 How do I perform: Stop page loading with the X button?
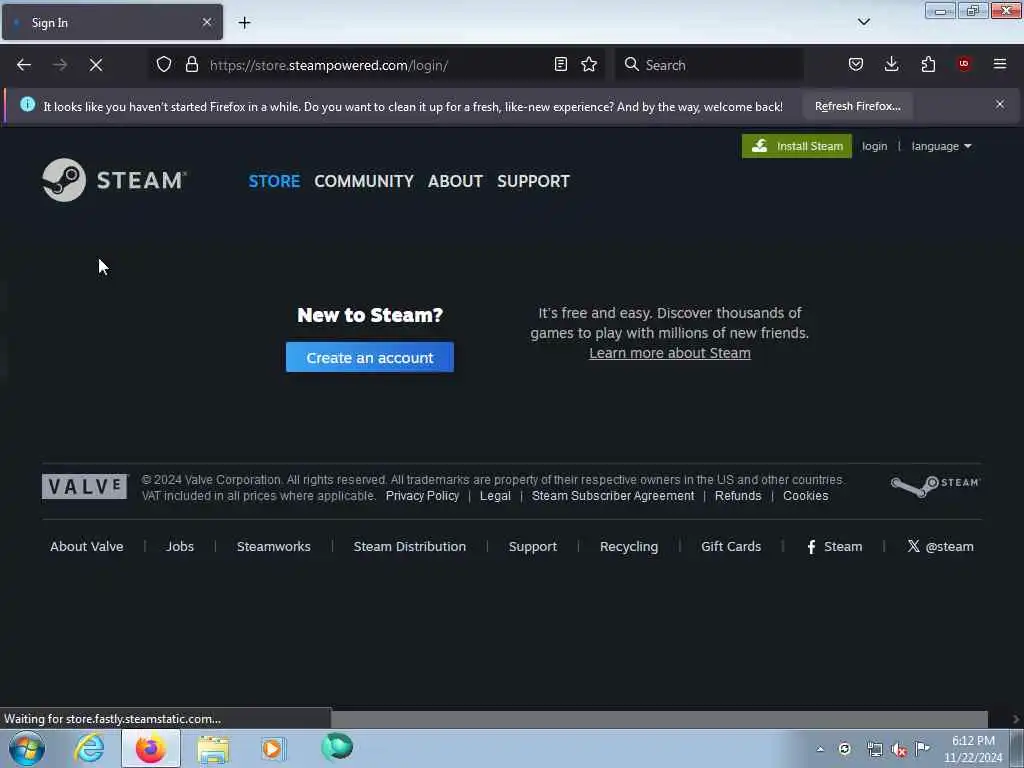coord(96,65)
